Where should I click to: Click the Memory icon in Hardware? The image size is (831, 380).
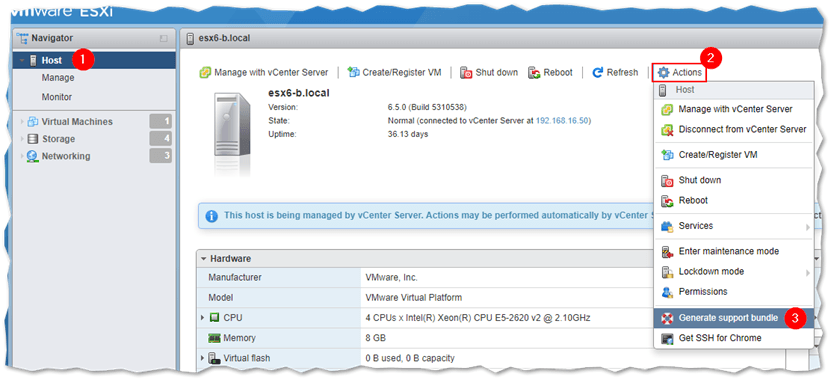pyautogui.click(x=214, y=338)
